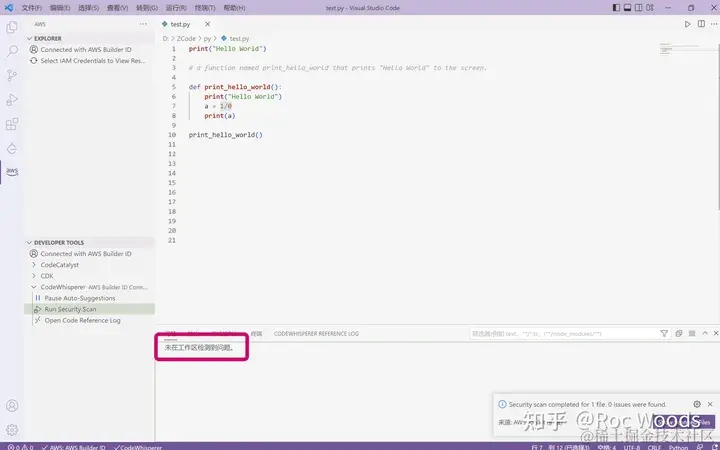Click the Collapse All icon in panel toolbar
720x450 pixels.
tap(679, 333)
